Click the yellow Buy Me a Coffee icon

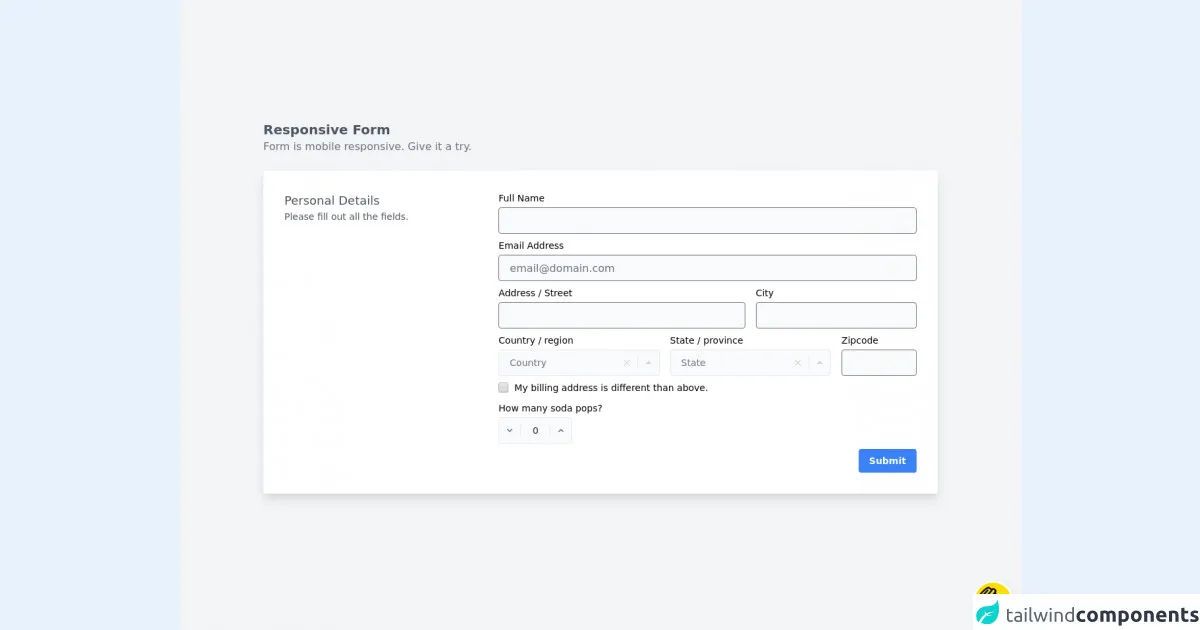993,592
